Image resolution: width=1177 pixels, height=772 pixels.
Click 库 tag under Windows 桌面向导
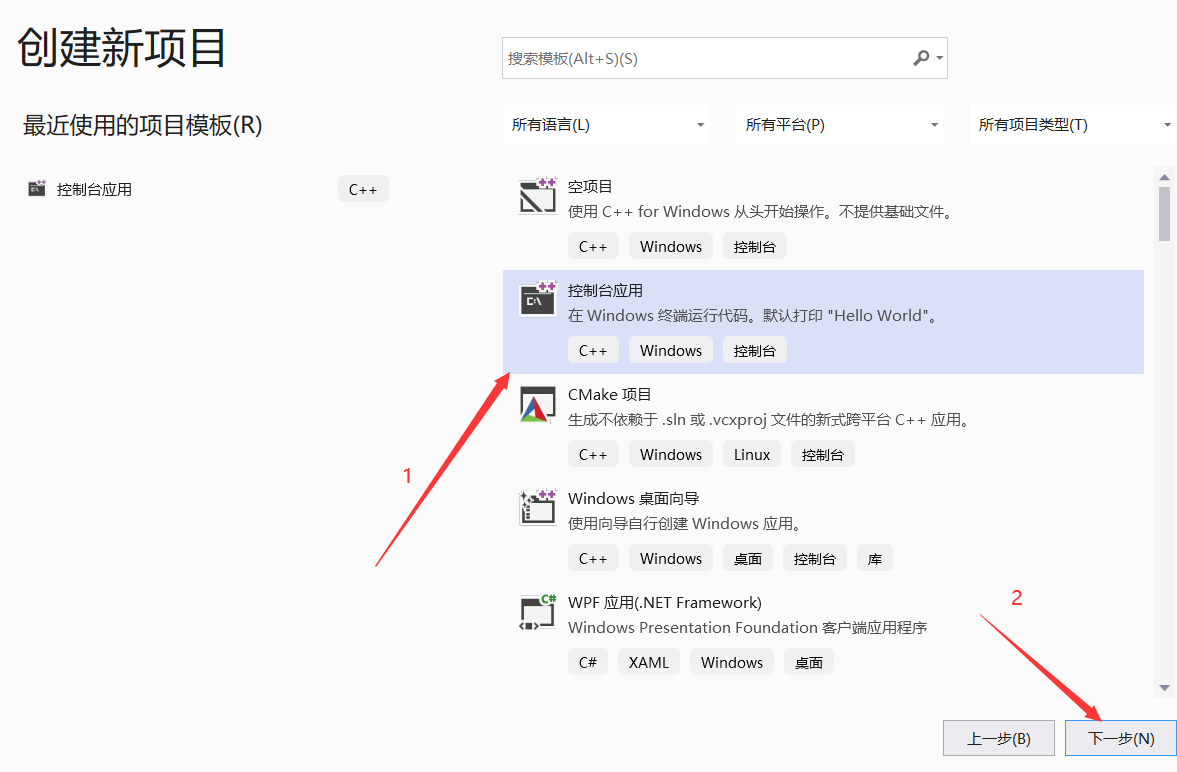point(874,559)
